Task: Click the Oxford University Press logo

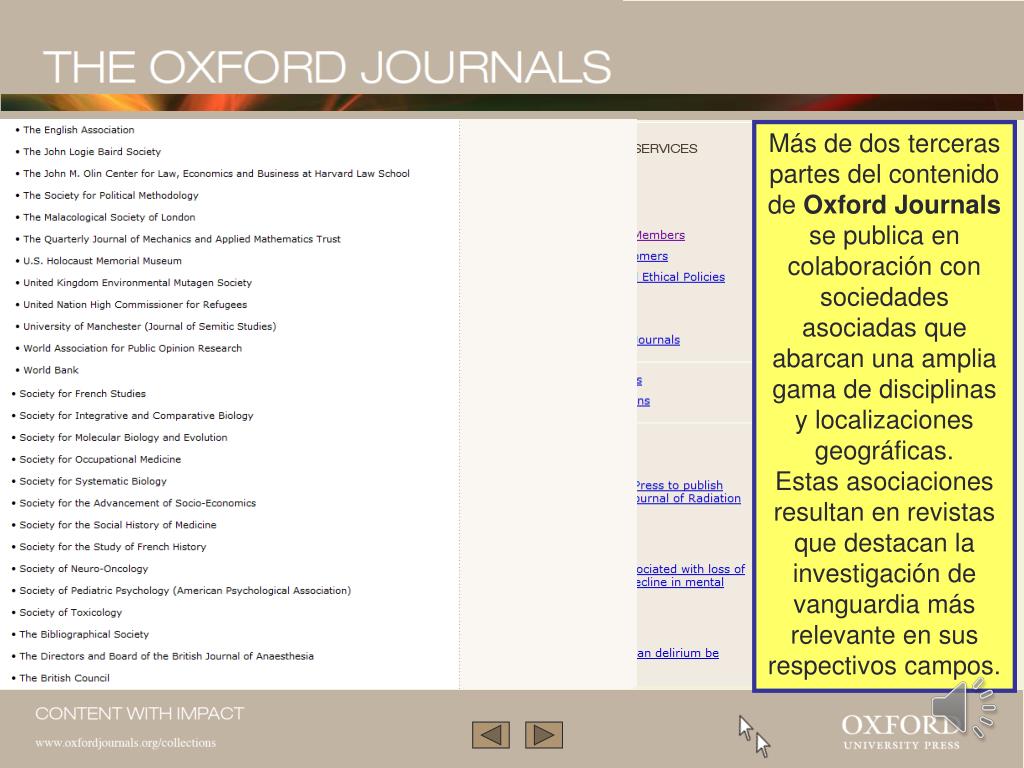Action: click(x=901, y=731)
